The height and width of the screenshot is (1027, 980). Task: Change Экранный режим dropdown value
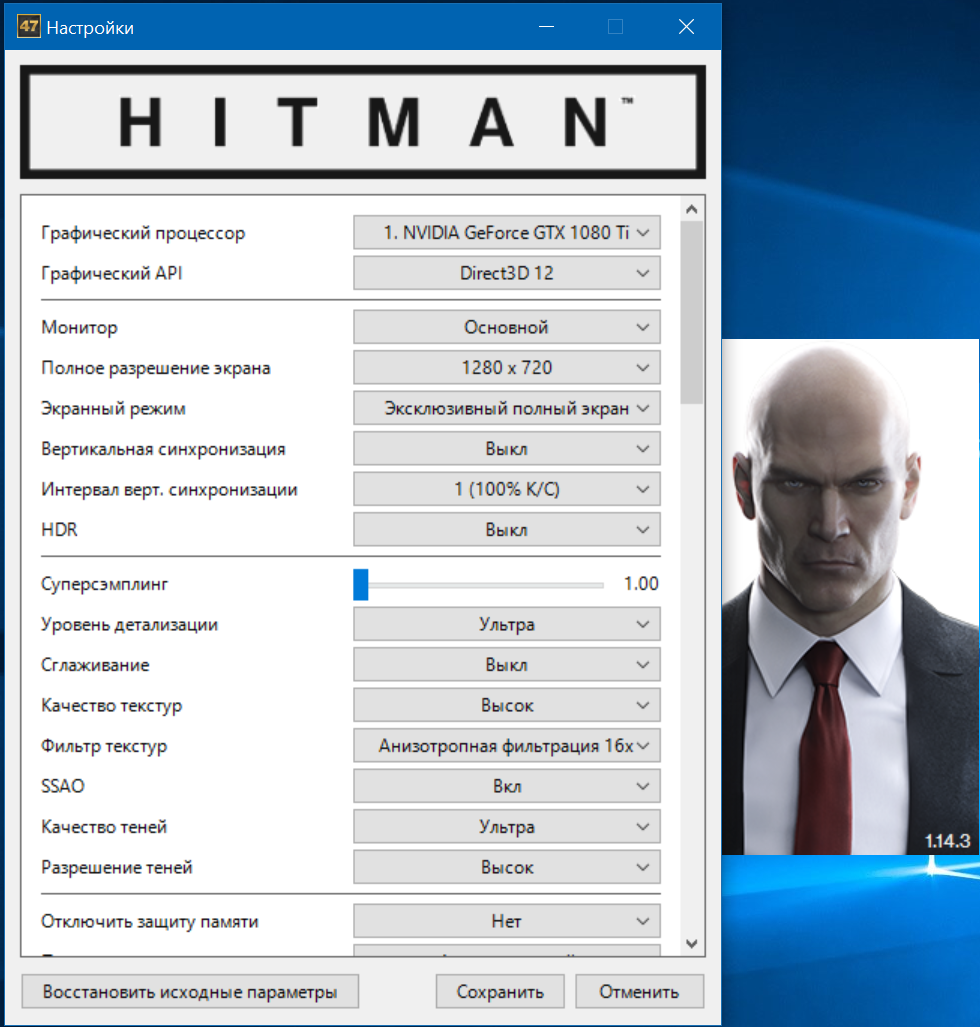point(506,408)
